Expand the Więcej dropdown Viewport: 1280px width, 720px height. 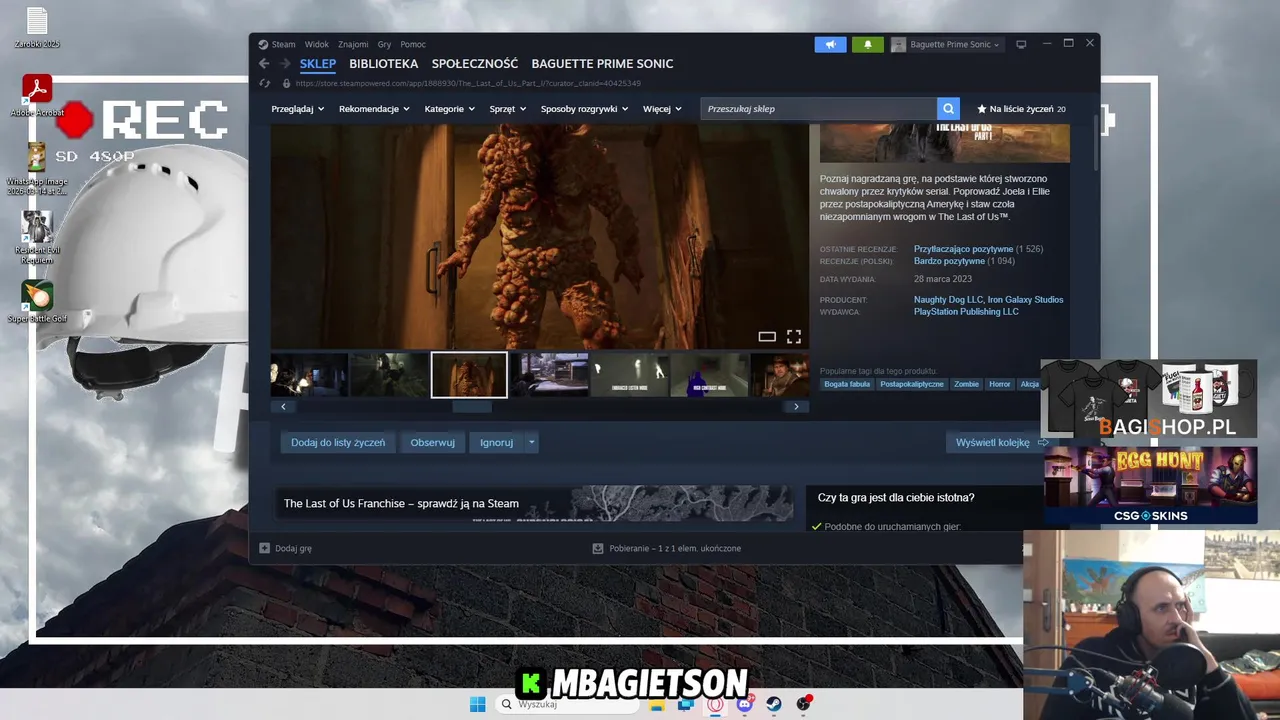[x=662, y=109]
